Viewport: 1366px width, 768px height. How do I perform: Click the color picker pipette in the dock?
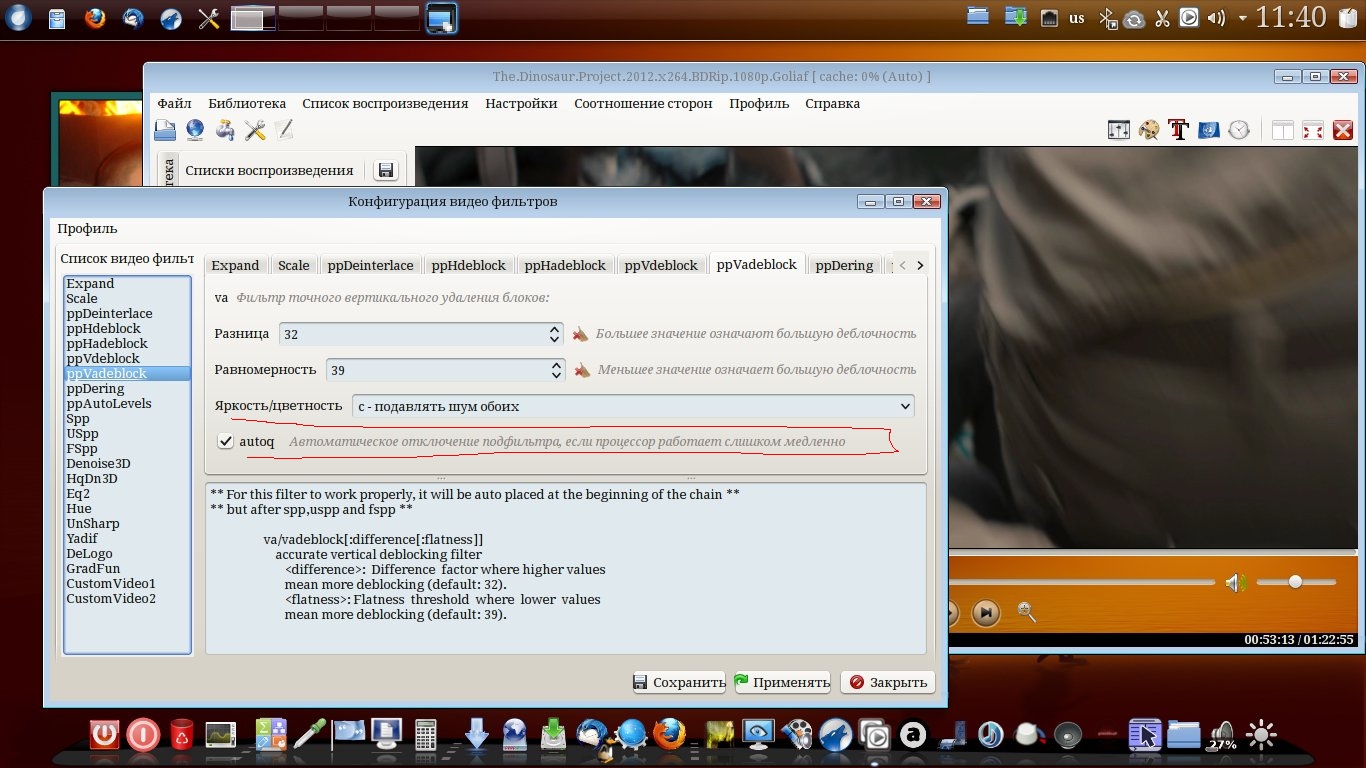[309, 735]
